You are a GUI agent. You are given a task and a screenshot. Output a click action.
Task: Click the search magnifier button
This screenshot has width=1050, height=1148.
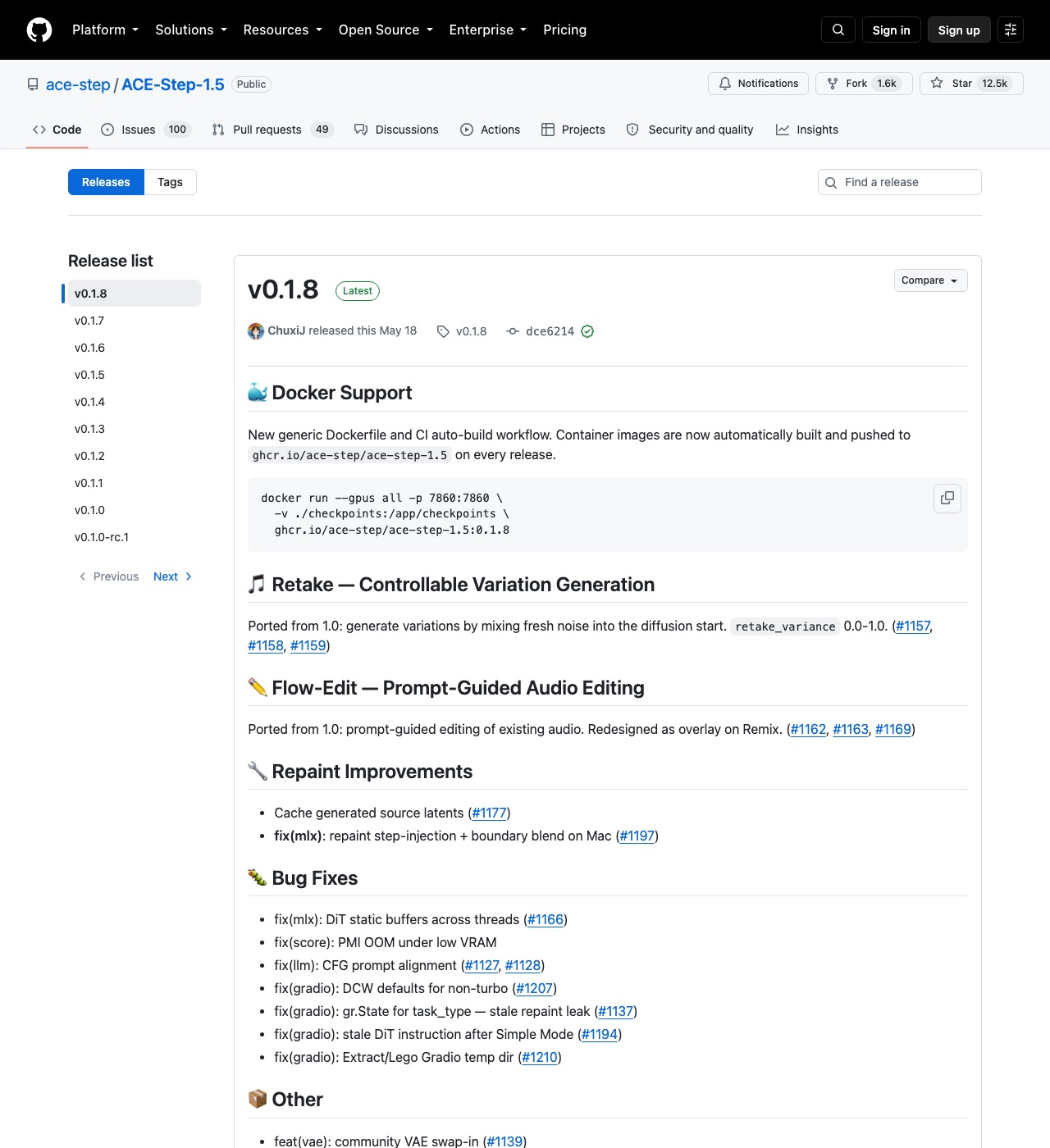[x=838, y=30]
